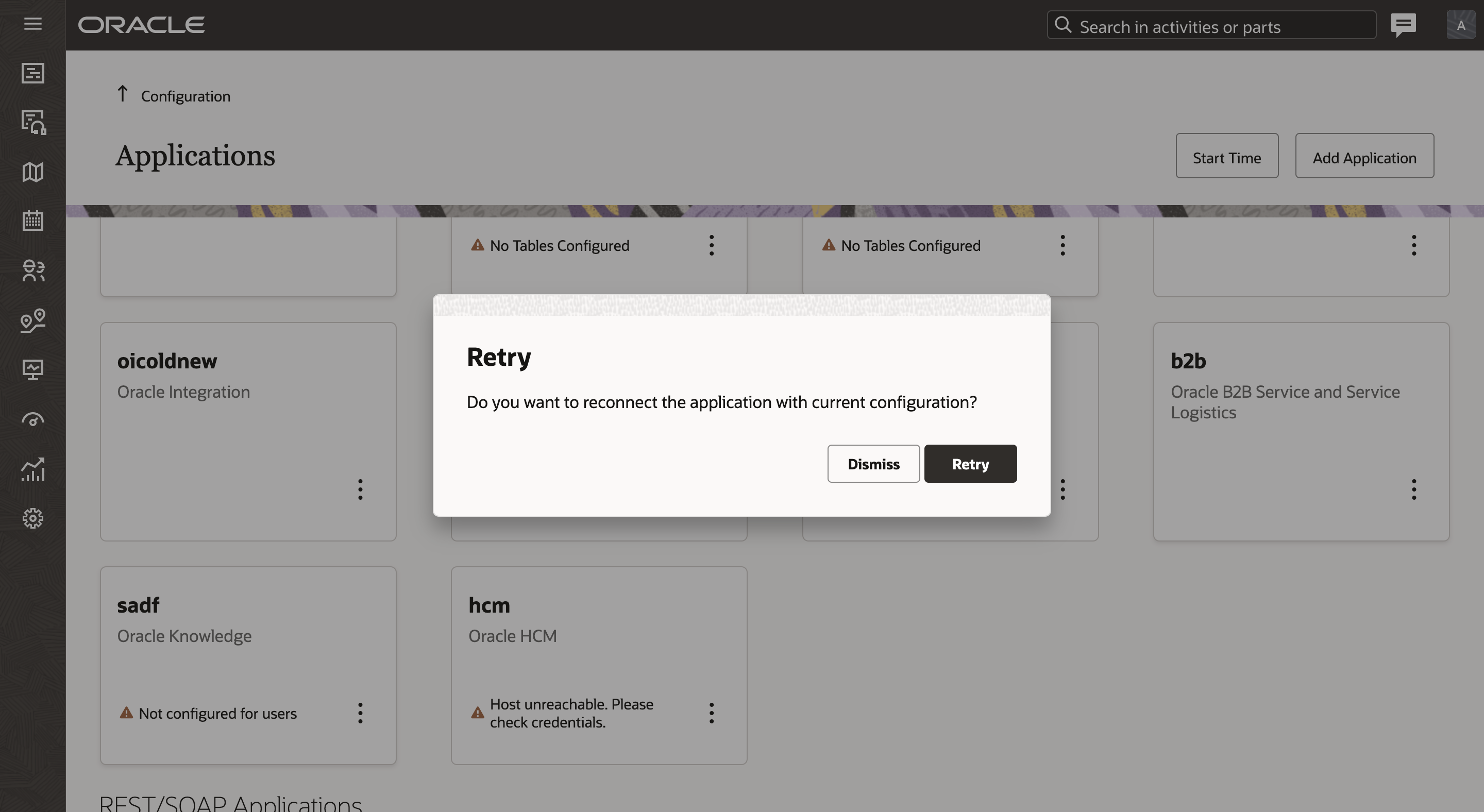Open the settings gear sidebar icon
This screenshot has height=812, width=1484.
[33, 518]
